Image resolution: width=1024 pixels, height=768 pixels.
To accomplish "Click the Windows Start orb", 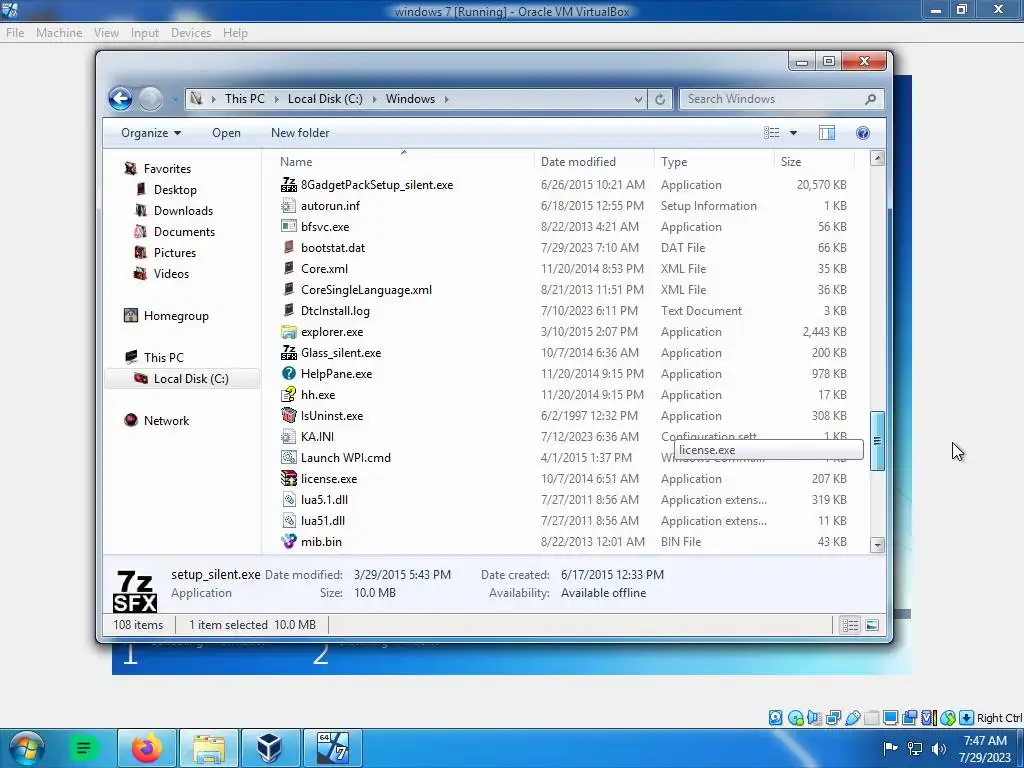I will coord(27,748).
